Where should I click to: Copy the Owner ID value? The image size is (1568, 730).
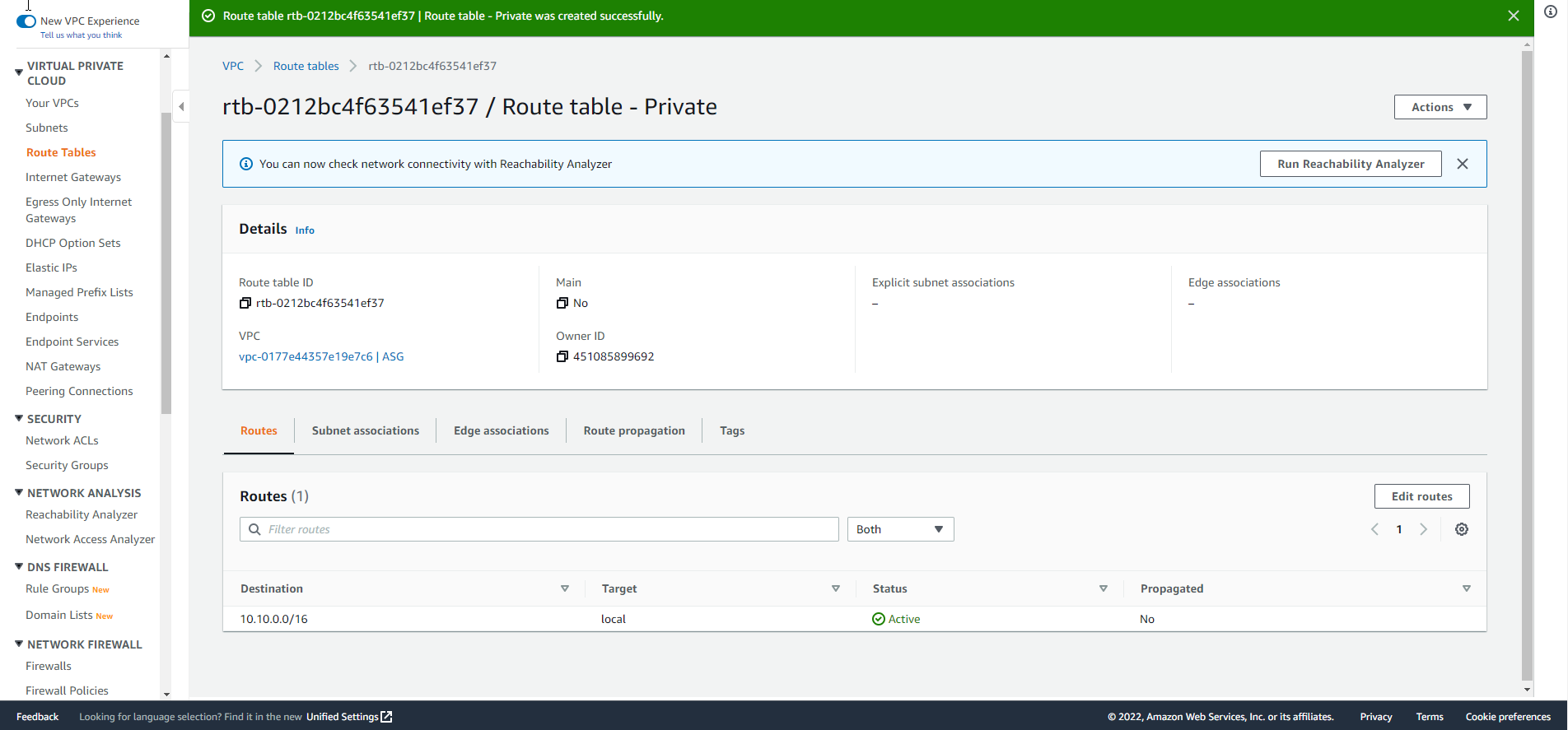562,356
